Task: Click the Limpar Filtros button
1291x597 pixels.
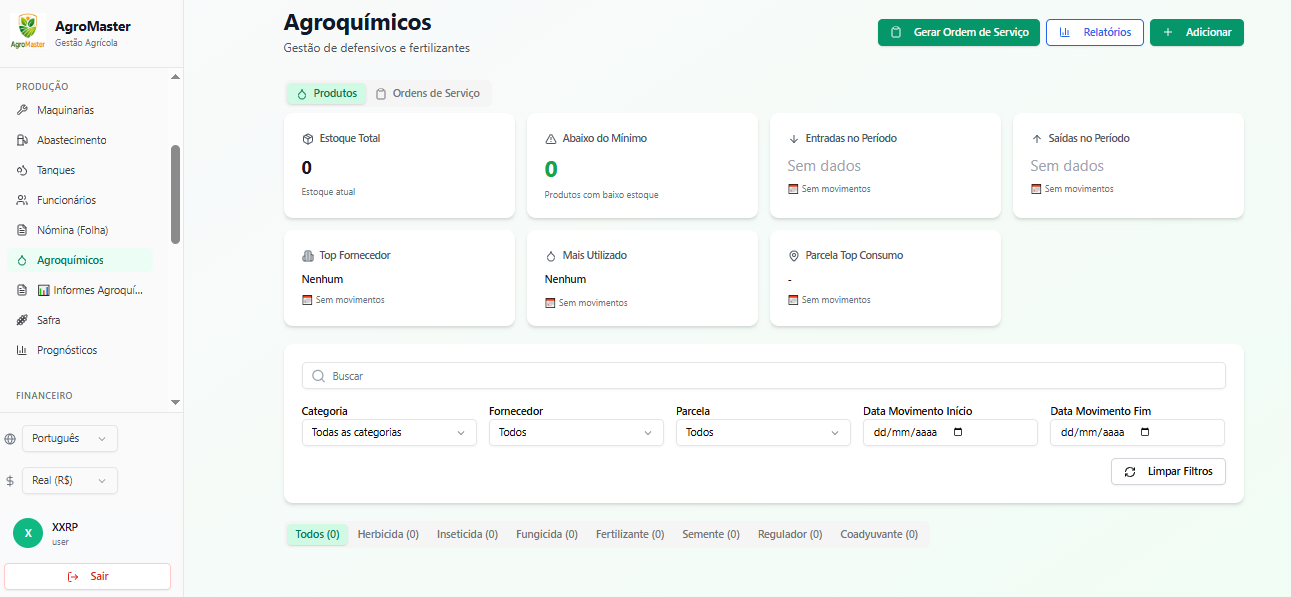Action: click(1167, 472)
